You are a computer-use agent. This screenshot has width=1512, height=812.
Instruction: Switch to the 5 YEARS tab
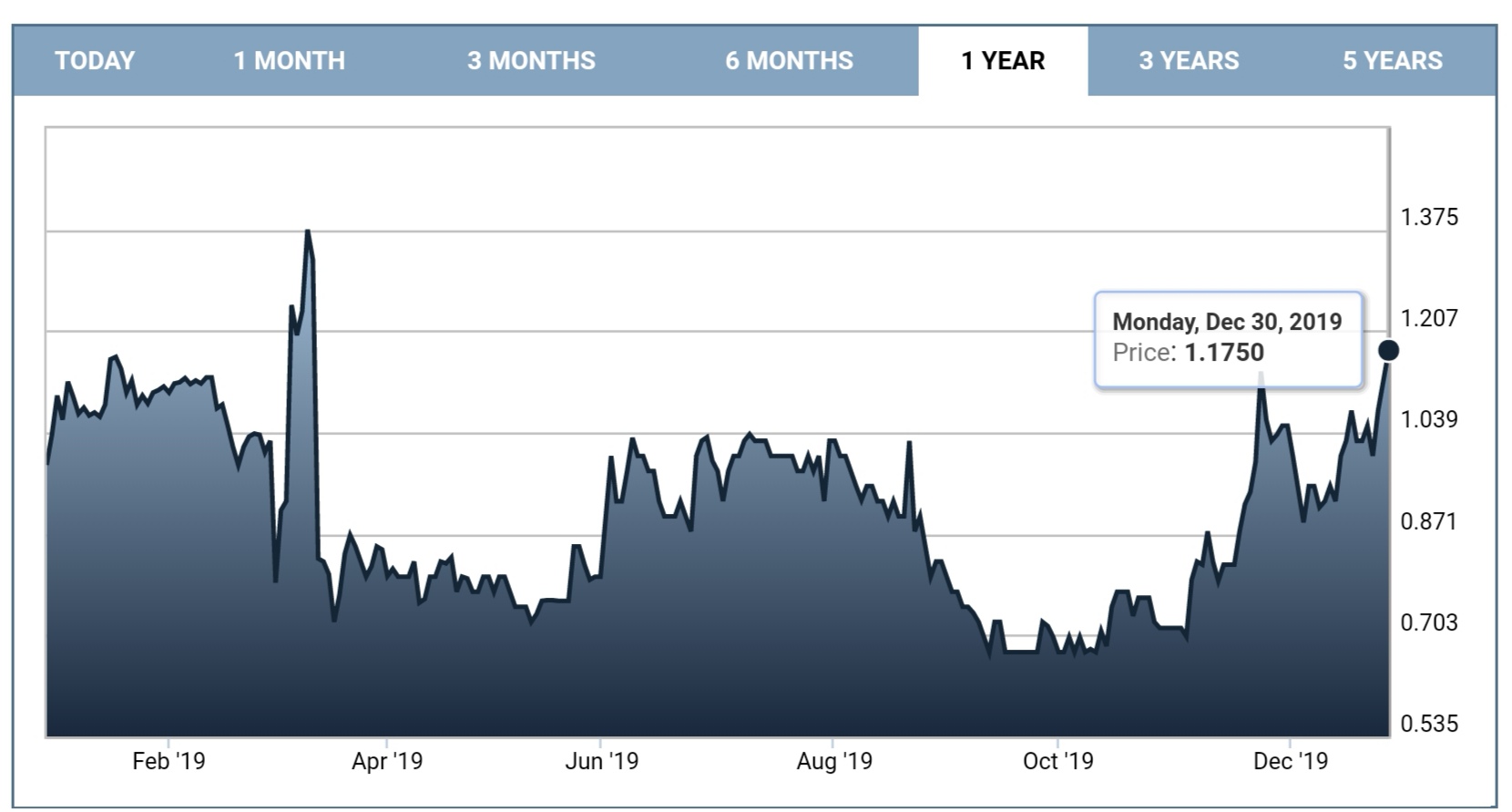click(x=1393, y=61)
